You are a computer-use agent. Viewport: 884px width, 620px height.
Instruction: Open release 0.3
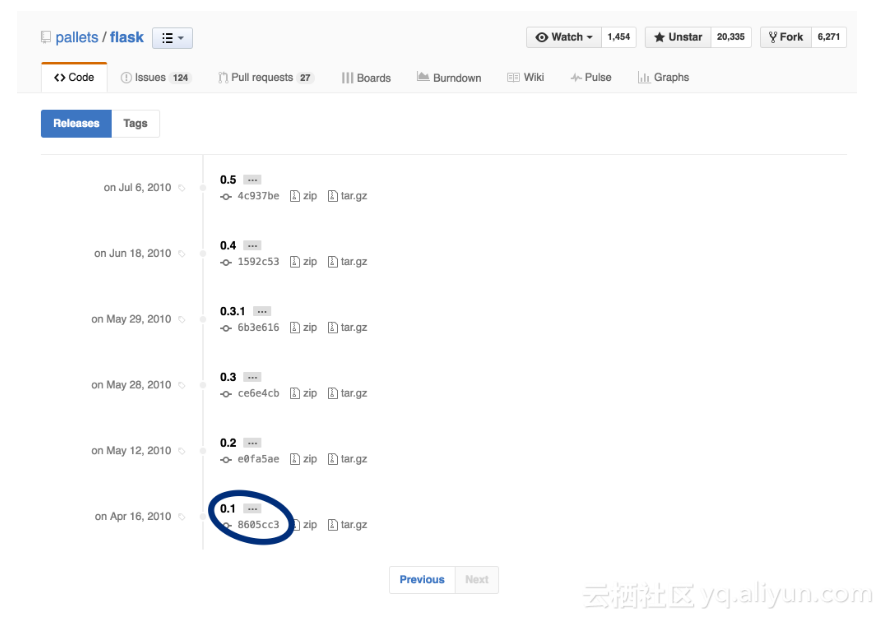click(x=228, y=377)
